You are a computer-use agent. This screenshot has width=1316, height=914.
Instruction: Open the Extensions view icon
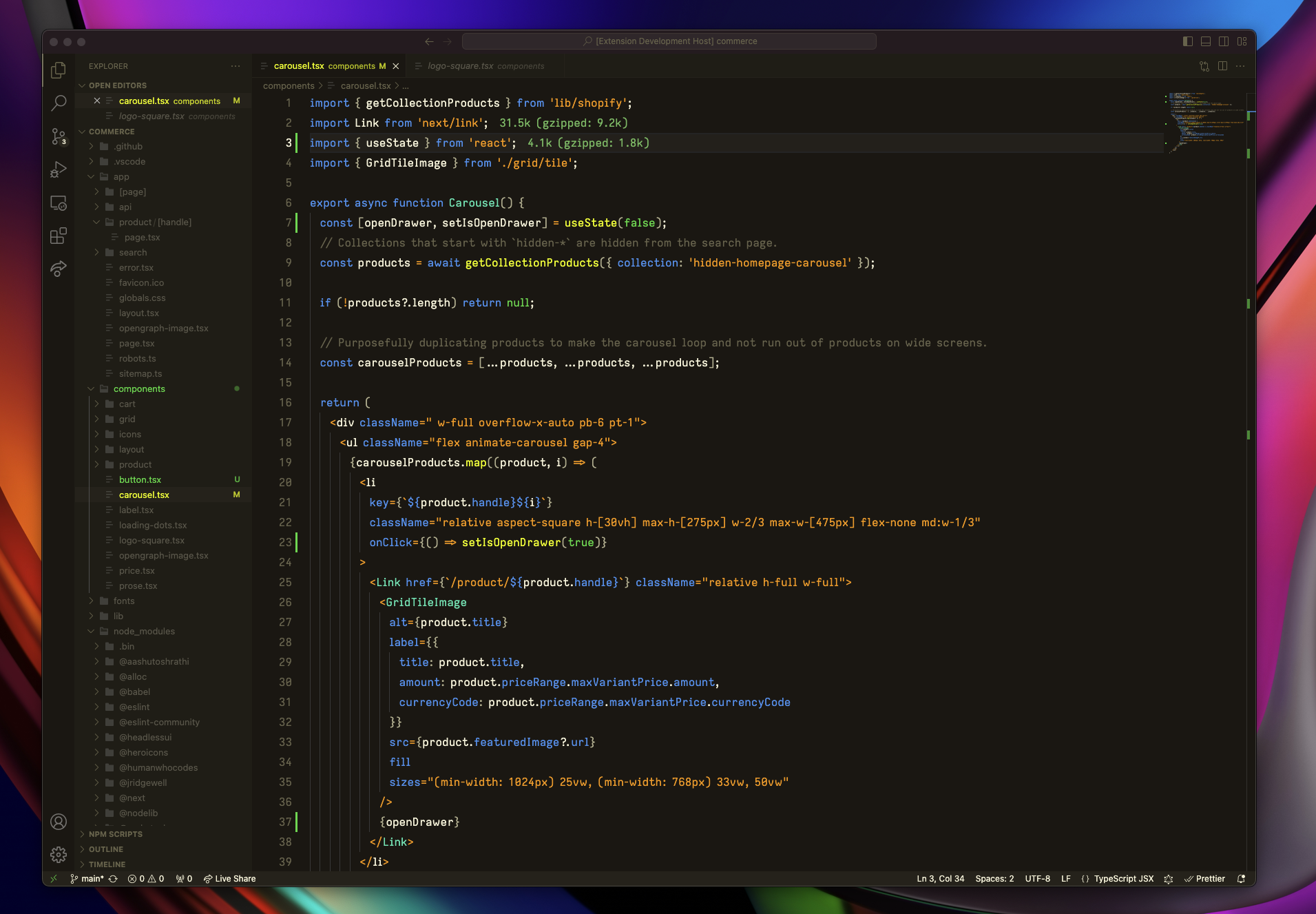(x=59, y=236)
